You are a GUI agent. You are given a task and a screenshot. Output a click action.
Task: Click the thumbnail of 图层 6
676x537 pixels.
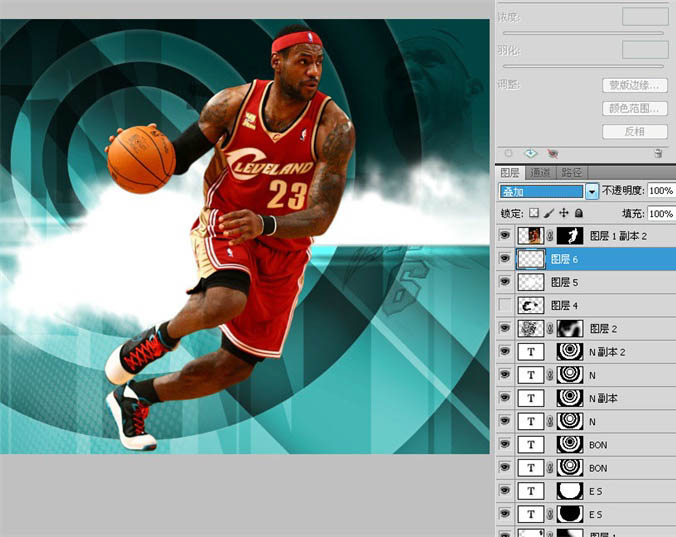pyautogui.click(x=531, y=259)
